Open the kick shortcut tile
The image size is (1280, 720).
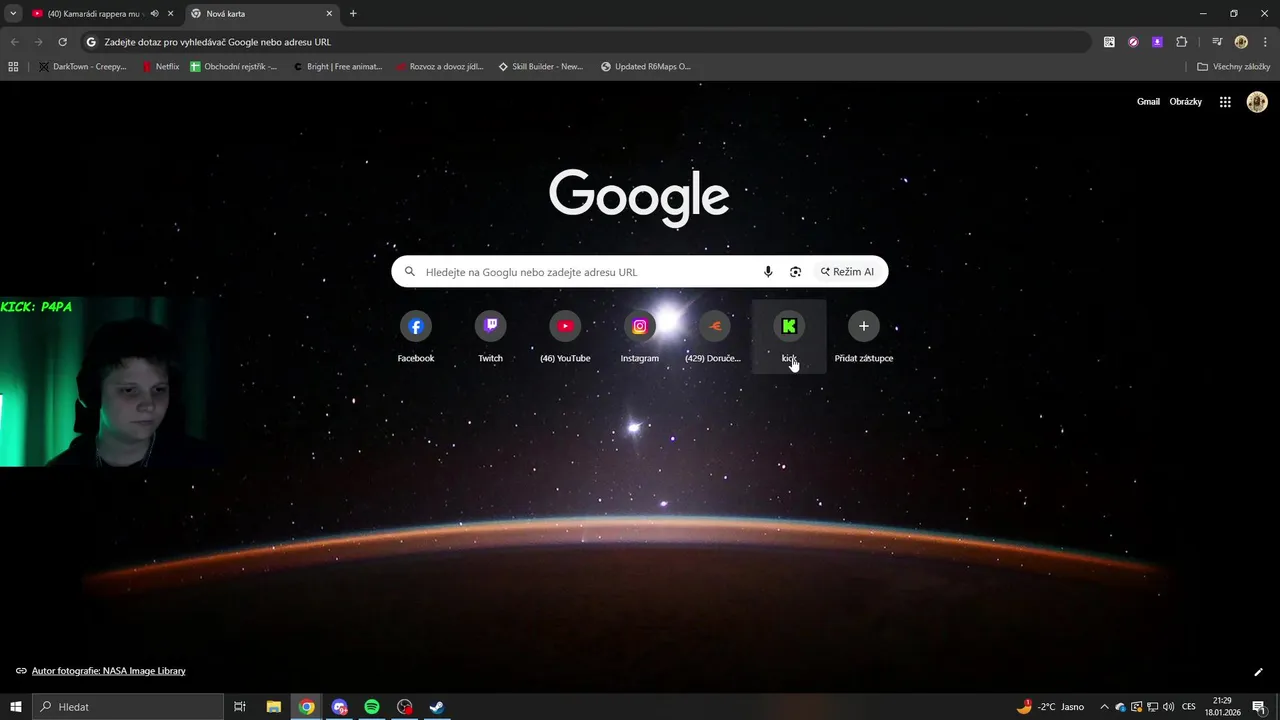(x=789, y=337)
